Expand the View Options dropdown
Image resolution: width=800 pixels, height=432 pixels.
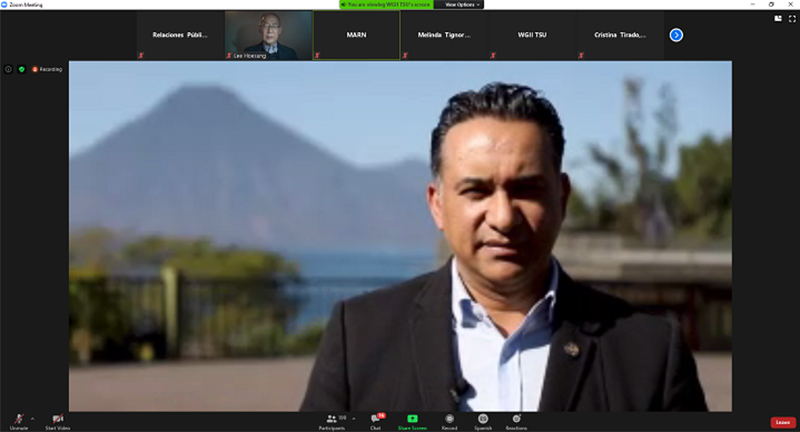click(x=464, y=5)
